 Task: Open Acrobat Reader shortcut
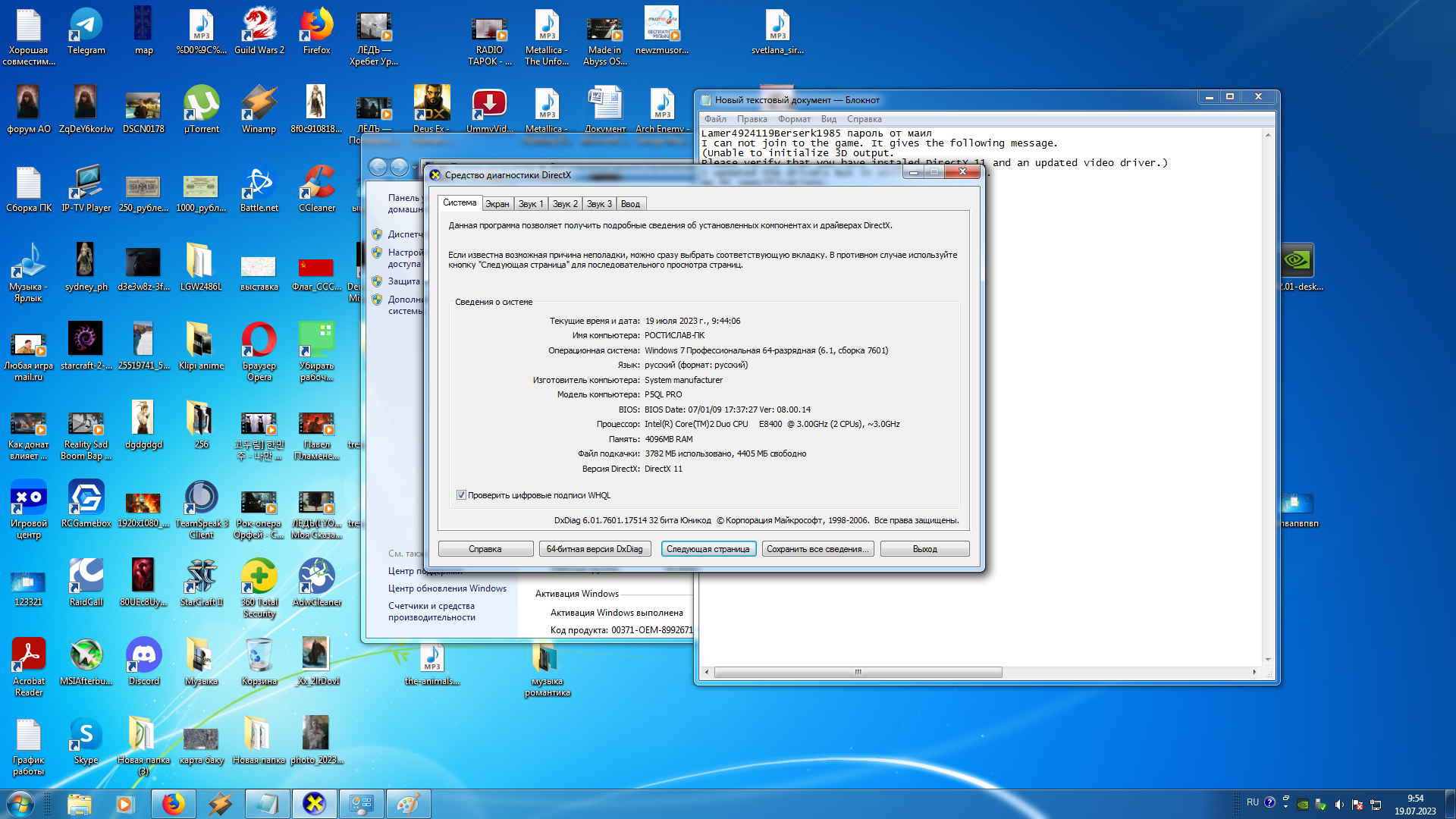[x=28, y=667]
